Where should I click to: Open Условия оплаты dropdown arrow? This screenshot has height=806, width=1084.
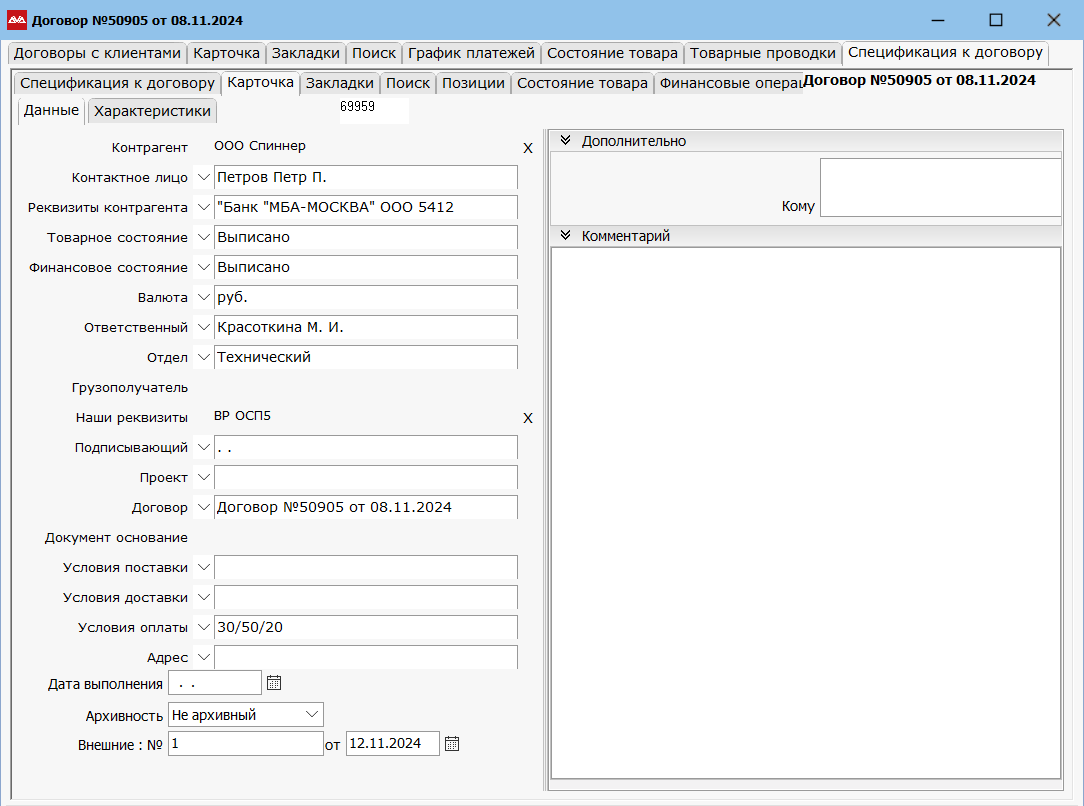click(x=203, y=627)
